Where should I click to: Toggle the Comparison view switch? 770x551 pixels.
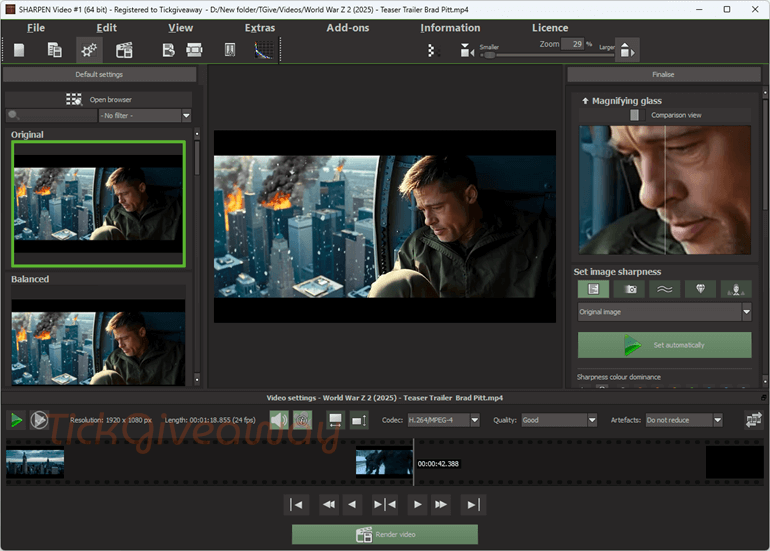tap(637, 115)
